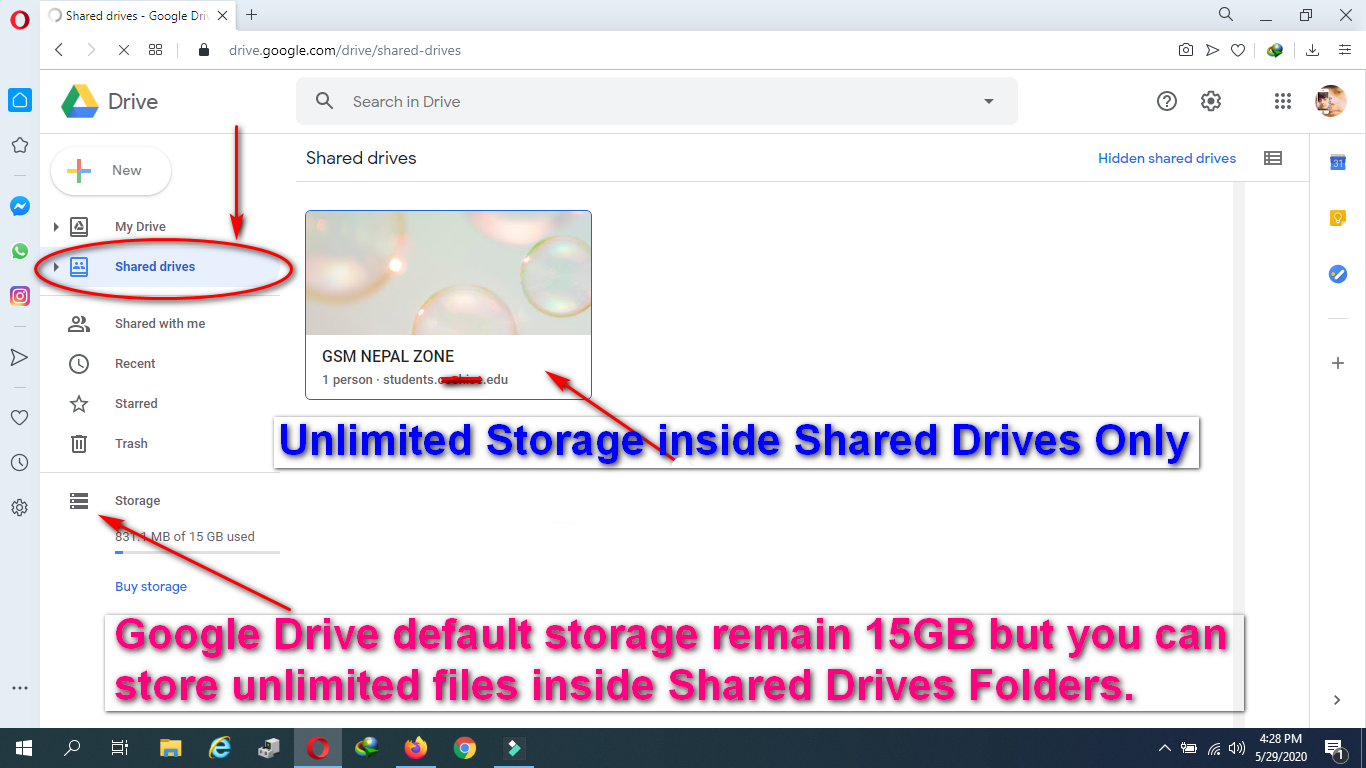The height and width of the screenshot is (768, 1366).
Task: Open Opera home speed dial icon
Action: click(x=20, y=100)
